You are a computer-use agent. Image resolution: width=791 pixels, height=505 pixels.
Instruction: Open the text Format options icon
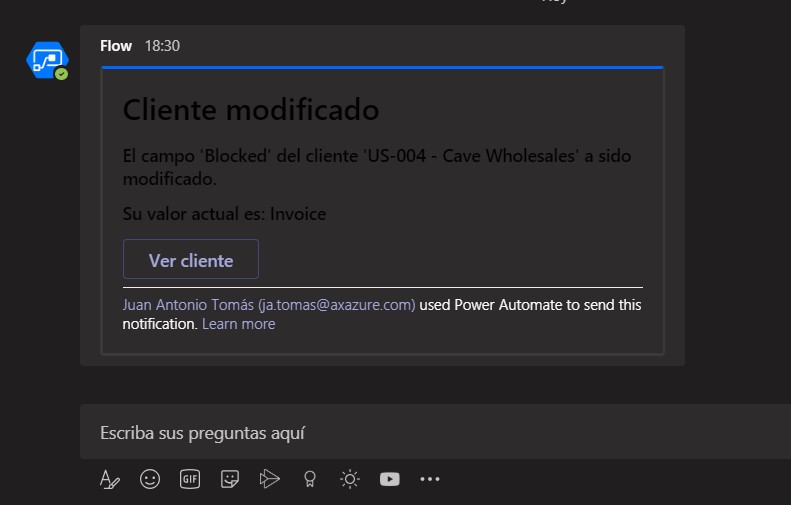(109, 479)
